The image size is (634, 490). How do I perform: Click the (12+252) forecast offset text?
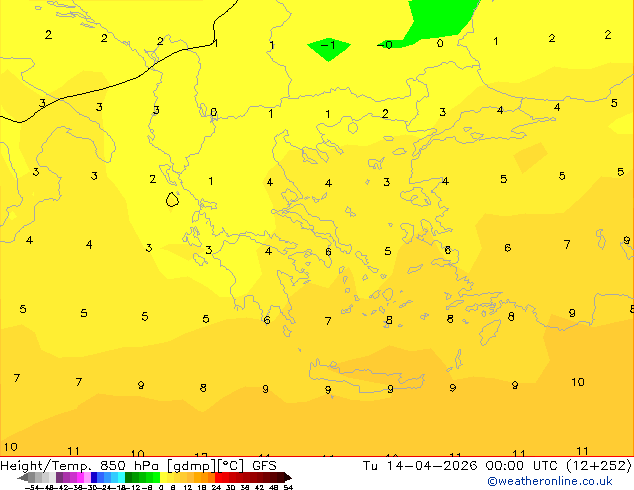[x=599, y=466]
